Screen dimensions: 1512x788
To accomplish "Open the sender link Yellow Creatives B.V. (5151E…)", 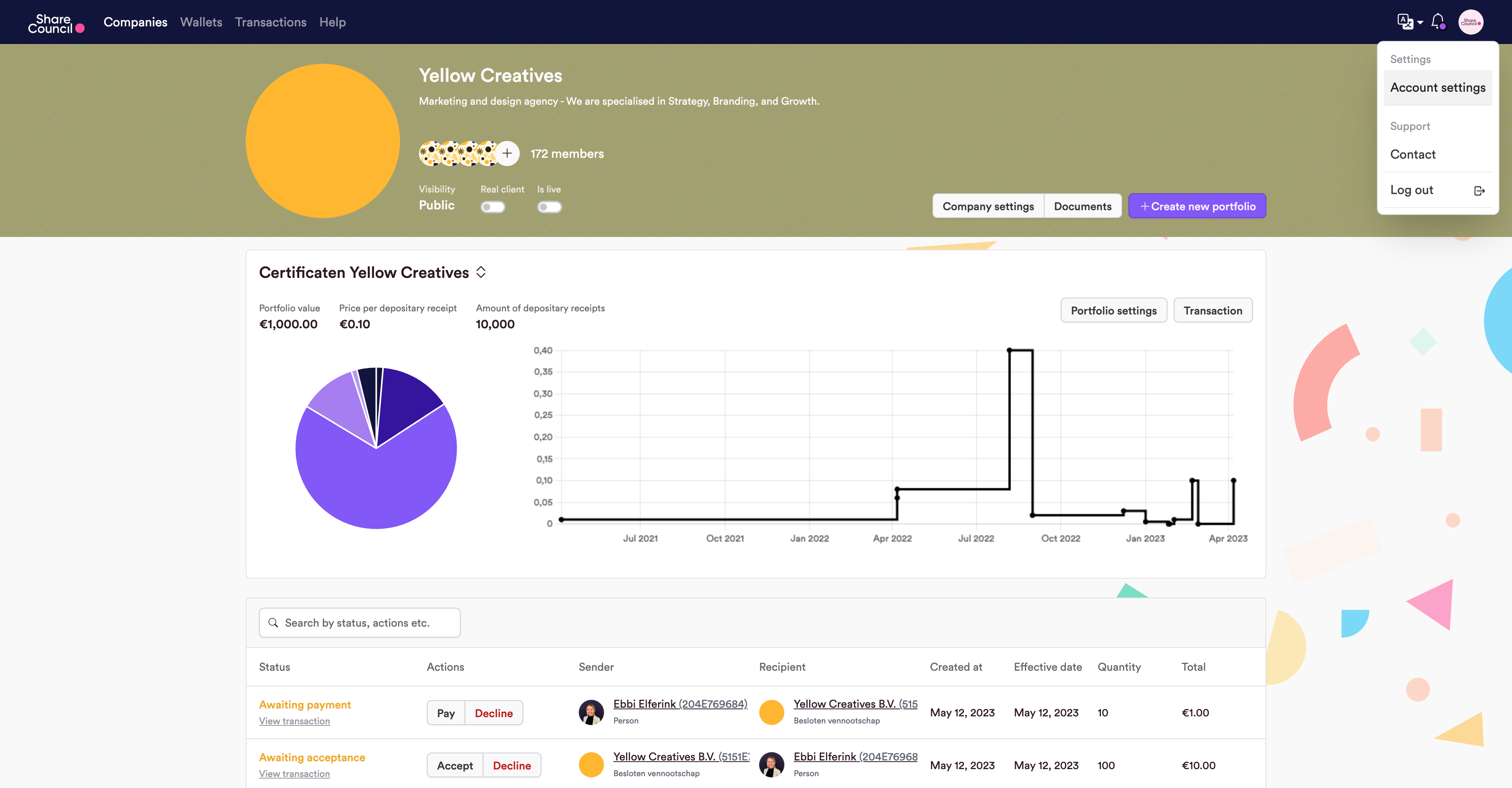I will (682, 757).
